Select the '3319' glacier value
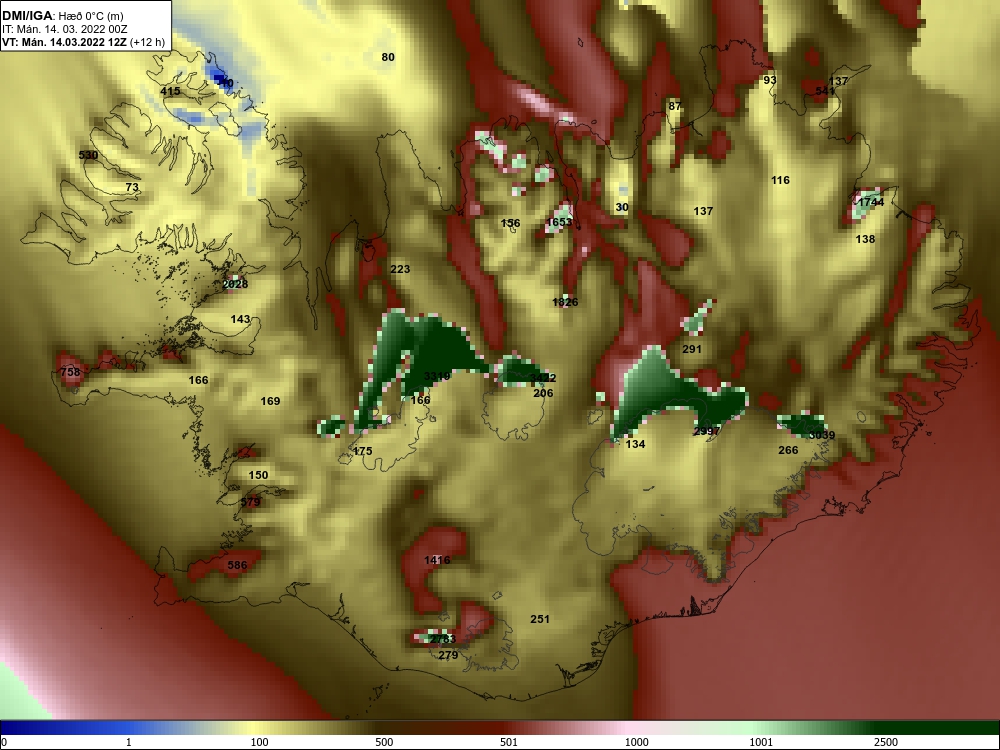Image resolution: width=1000 pixels, height=750 pixels. (437, 376)
